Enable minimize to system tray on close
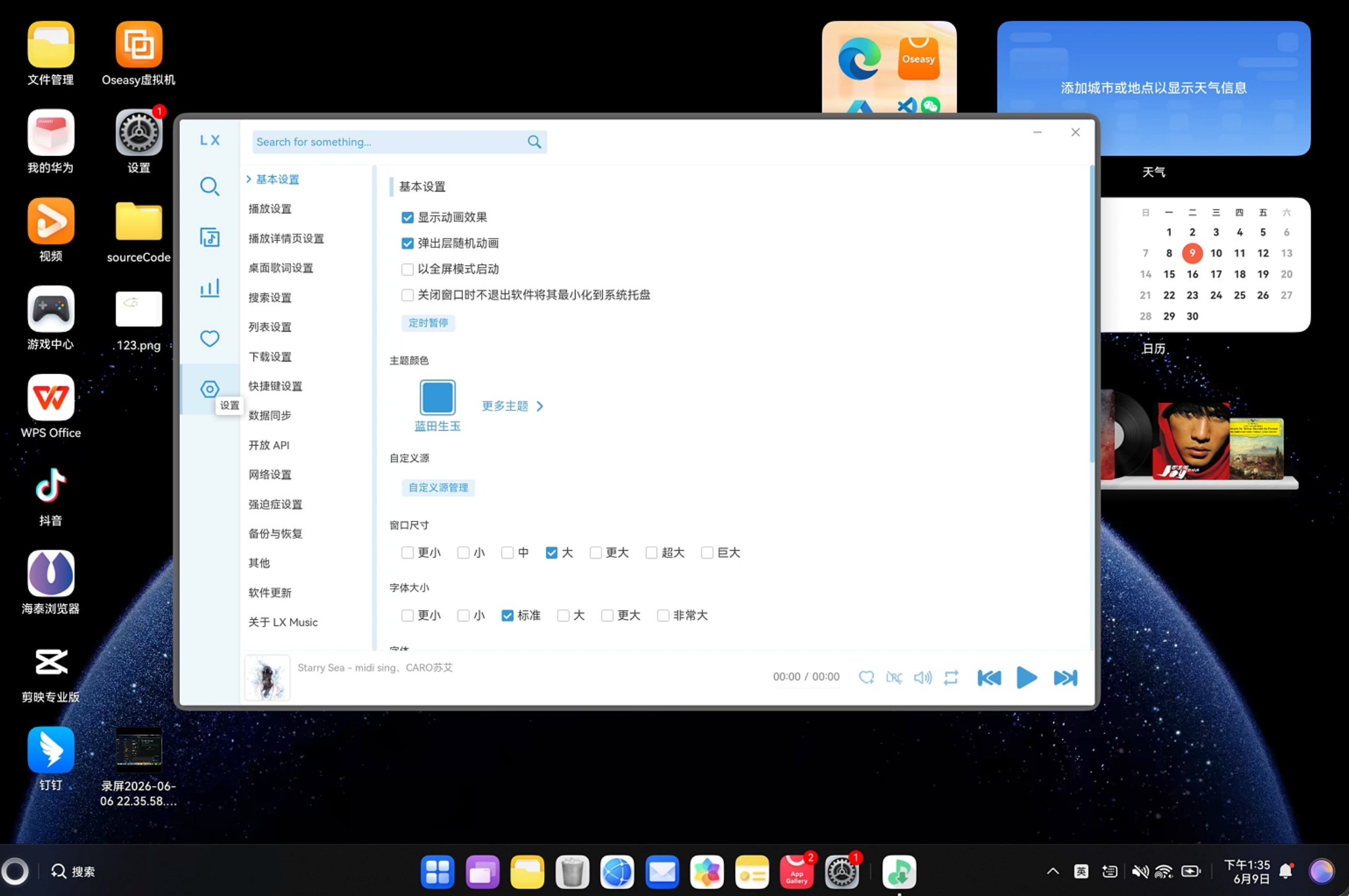Screen dimensions: 1349x896 click(407, 295)
